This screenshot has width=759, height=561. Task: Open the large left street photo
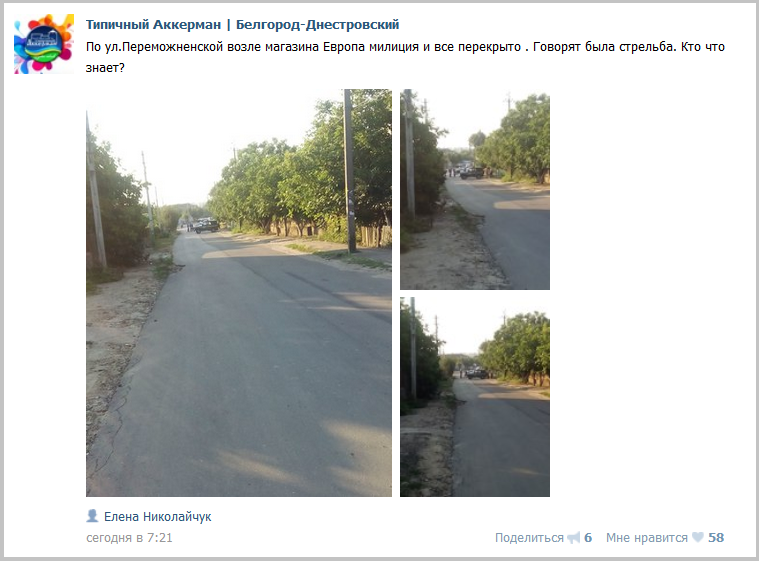click(x=239, y=293)
